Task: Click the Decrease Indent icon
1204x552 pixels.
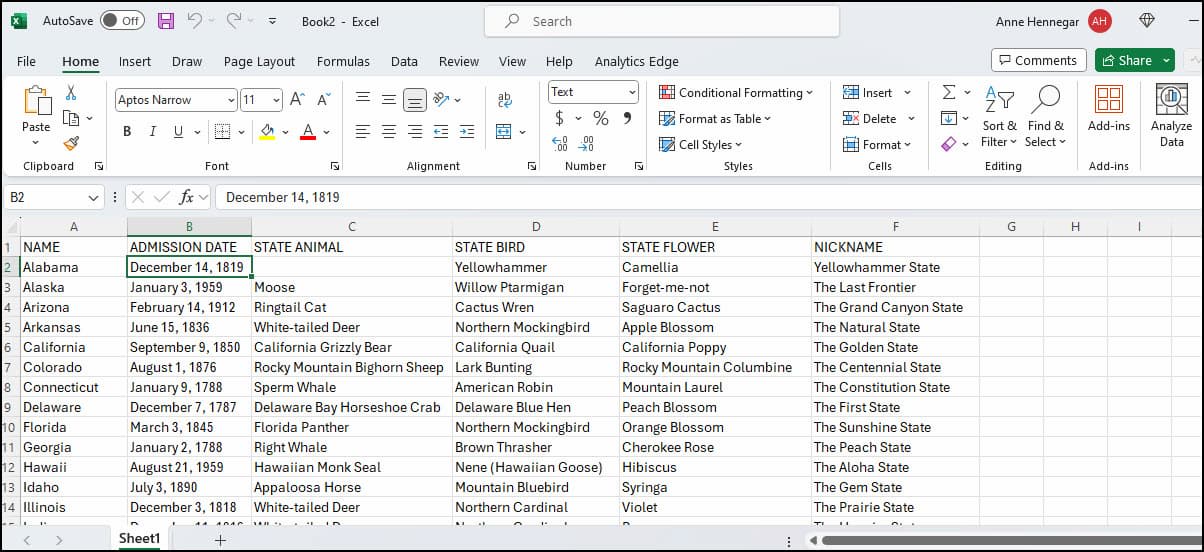Action: 441,132
